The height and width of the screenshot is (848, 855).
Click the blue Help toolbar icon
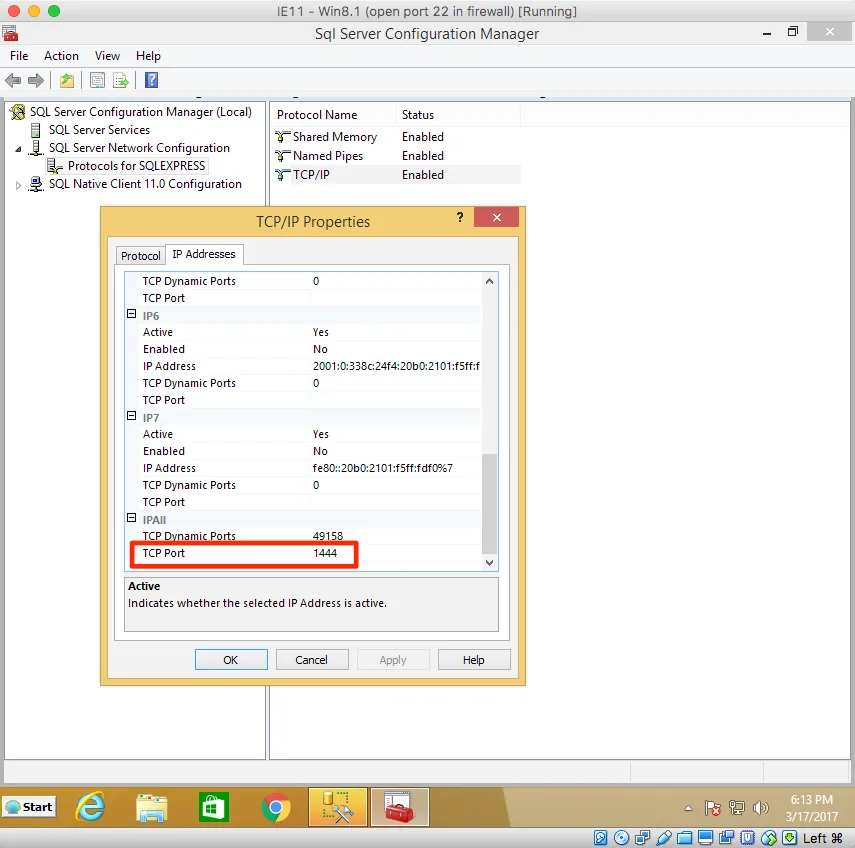point(151,80)
